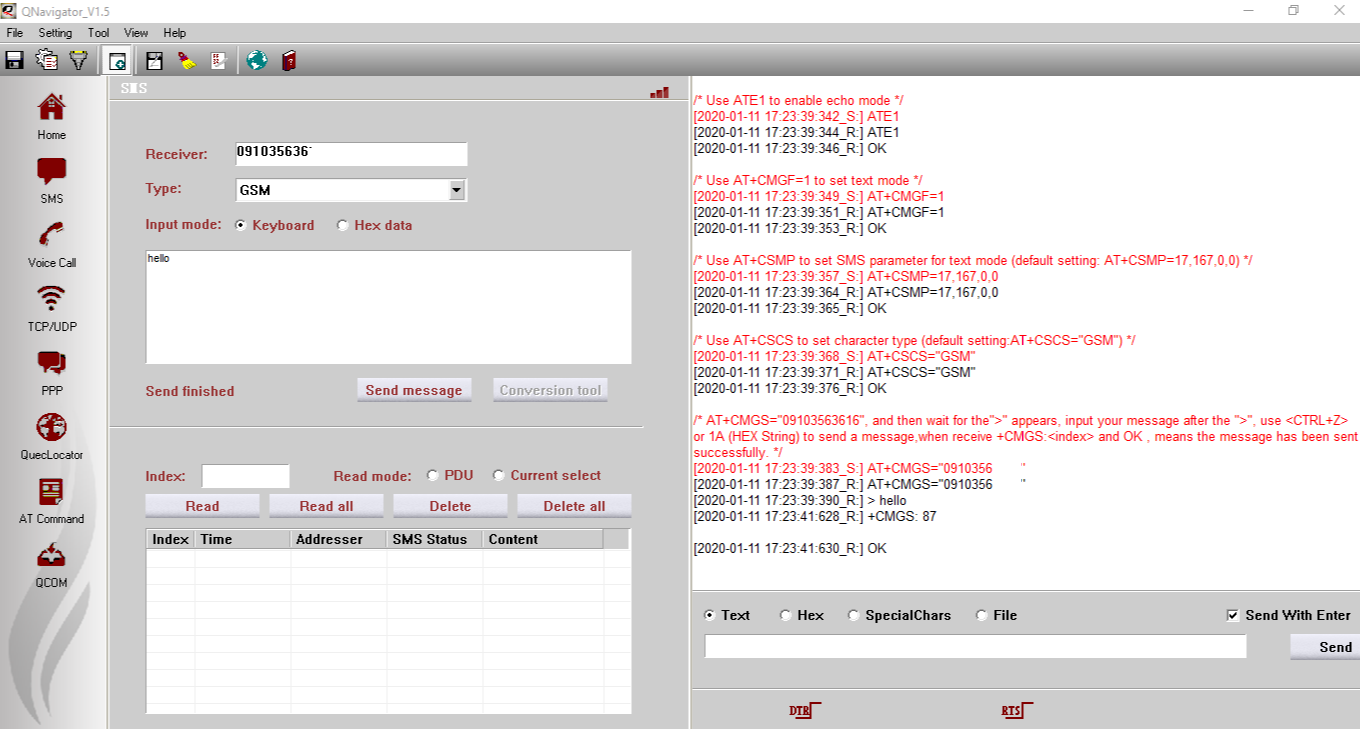The height and width of the screenshot is (729, 1360).
Task: Open the Tool menu
Action: tap(98, 33)
